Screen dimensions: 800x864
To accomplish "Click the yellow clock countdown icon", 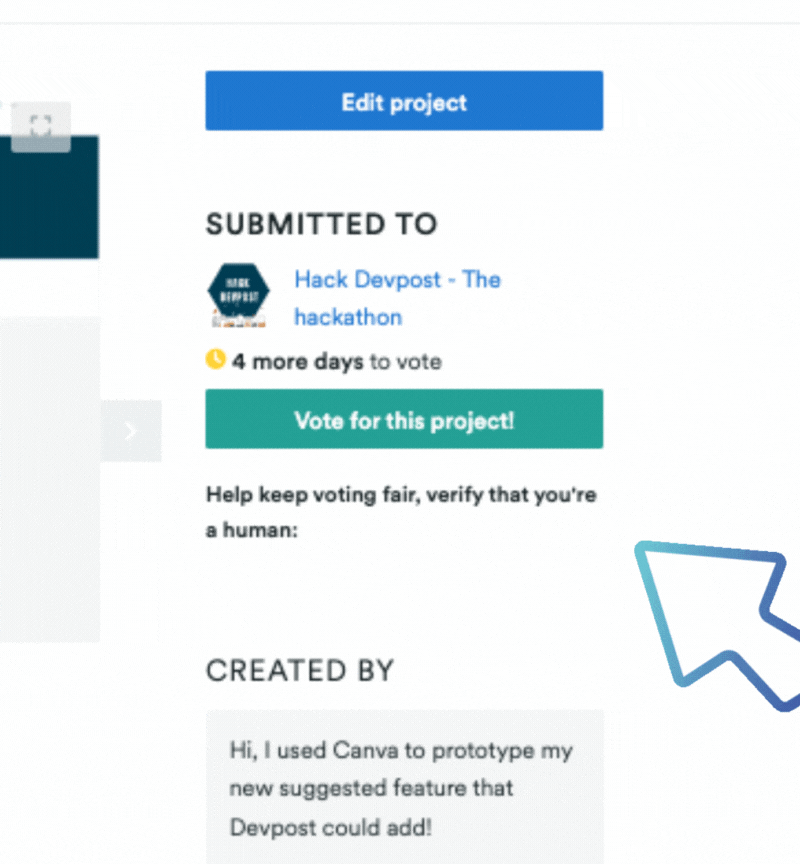I will click(x=215, y=360).
